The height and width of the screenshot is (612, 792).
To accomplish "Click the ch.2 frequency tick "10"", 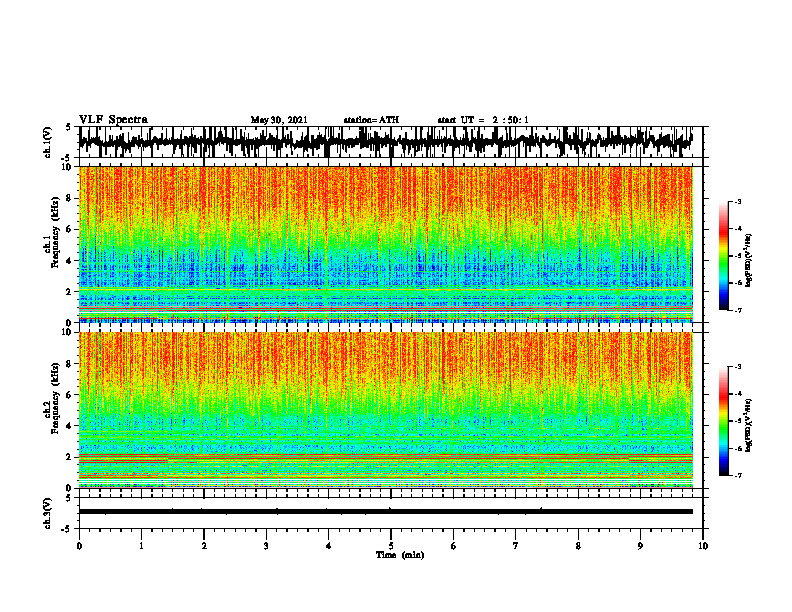I will tap(67, 332).
